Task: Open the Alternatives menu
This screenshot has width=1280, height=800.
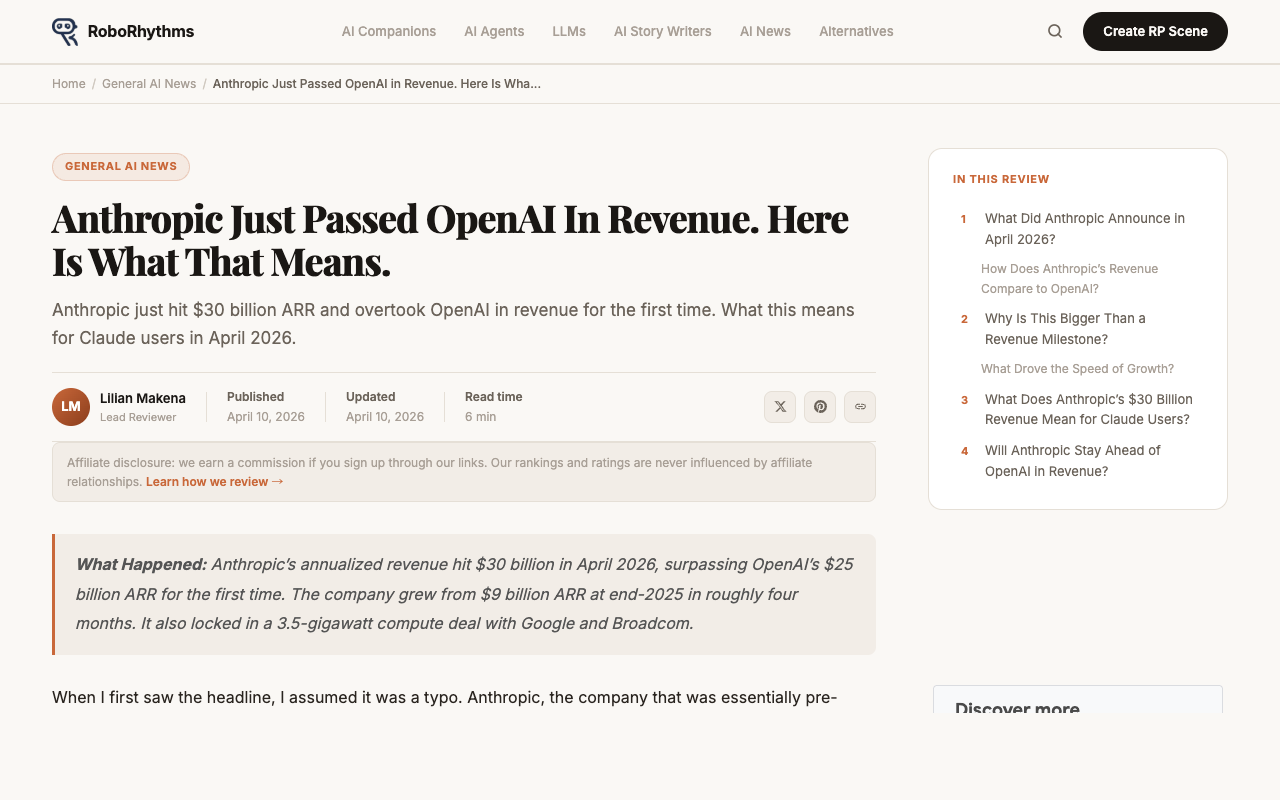Action: tap(856, 31)
